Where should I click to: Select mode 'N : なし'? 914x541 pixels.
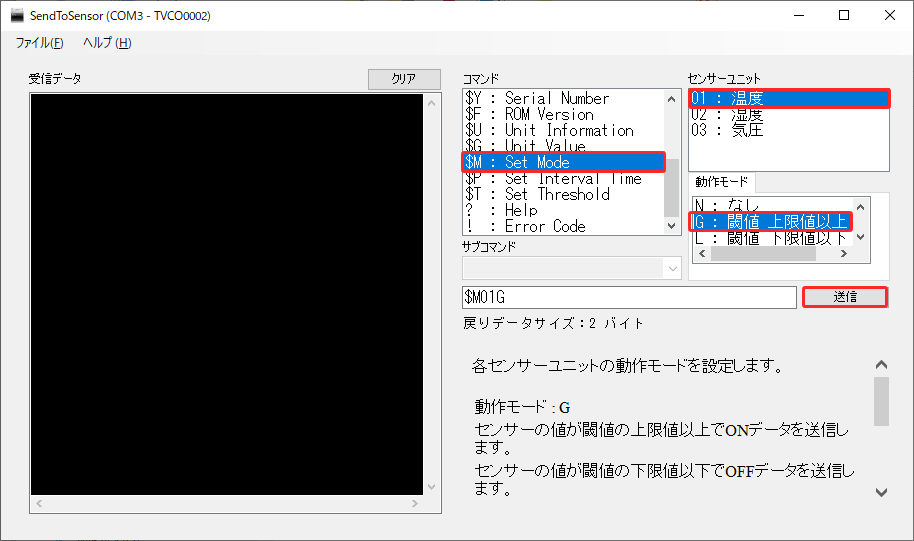pyautogui.click(x=773, y=205)
